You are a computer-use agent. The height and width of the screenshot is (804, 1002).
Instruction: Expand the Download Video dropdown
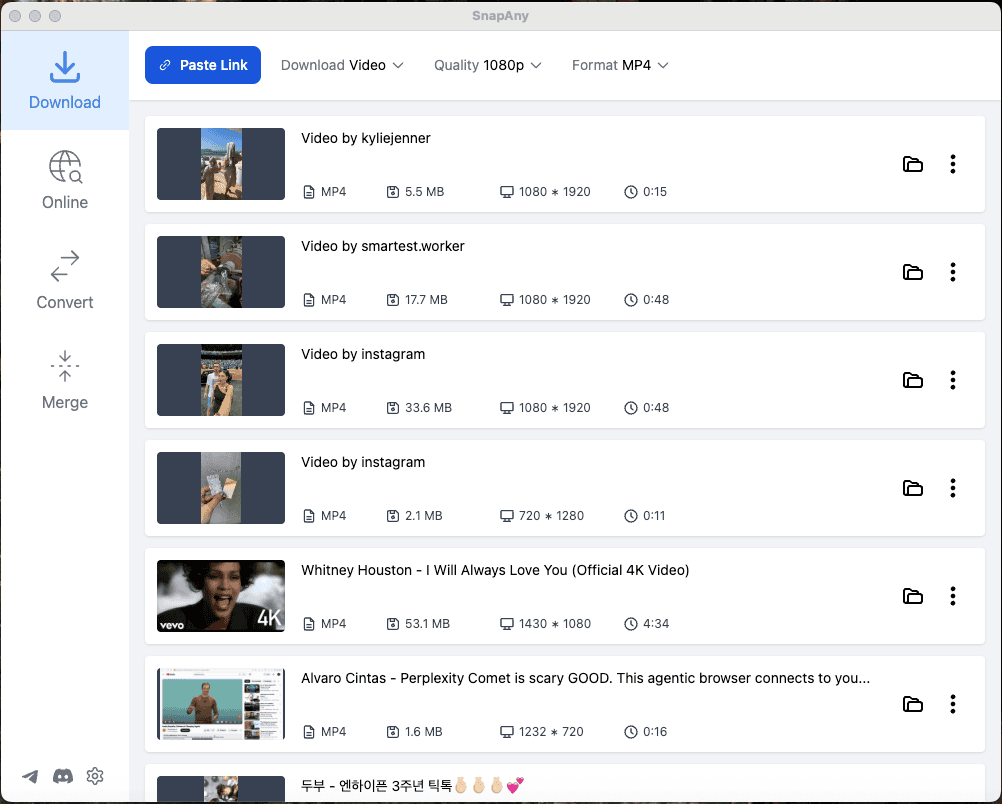point(342,65)
